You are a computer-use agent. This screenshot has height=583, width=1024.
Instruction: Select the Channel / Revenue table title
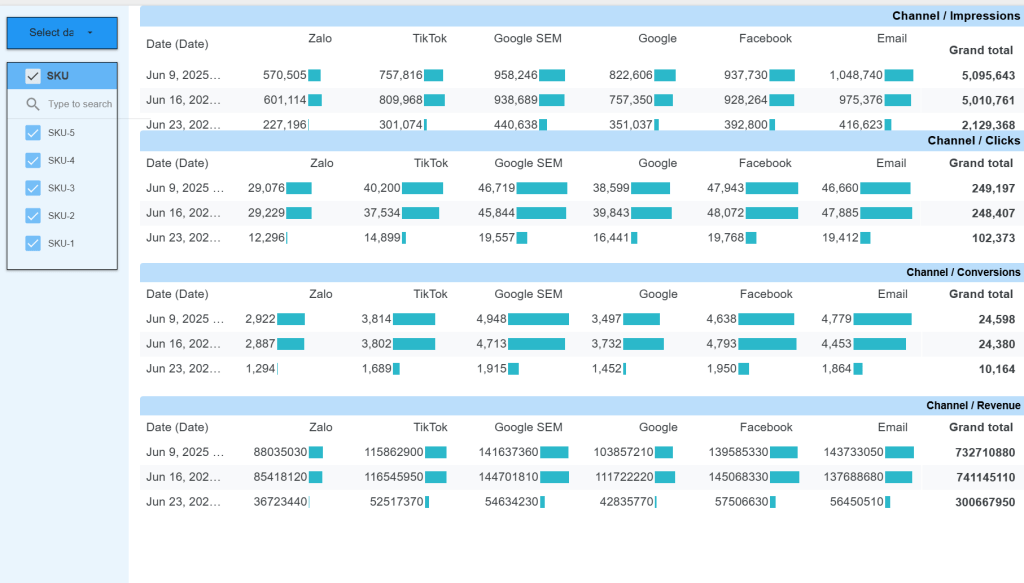coord(973,406)
